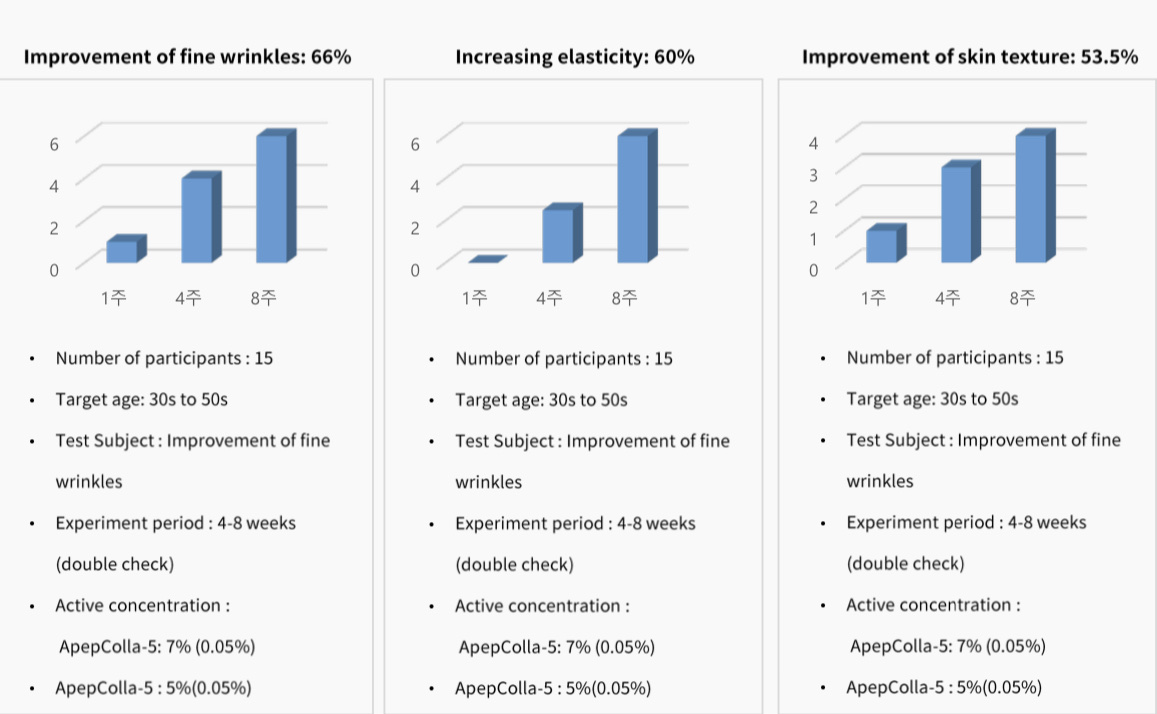Click the 4주 bar in elasticity chart
1157x714 pixels.
[562, 233]
